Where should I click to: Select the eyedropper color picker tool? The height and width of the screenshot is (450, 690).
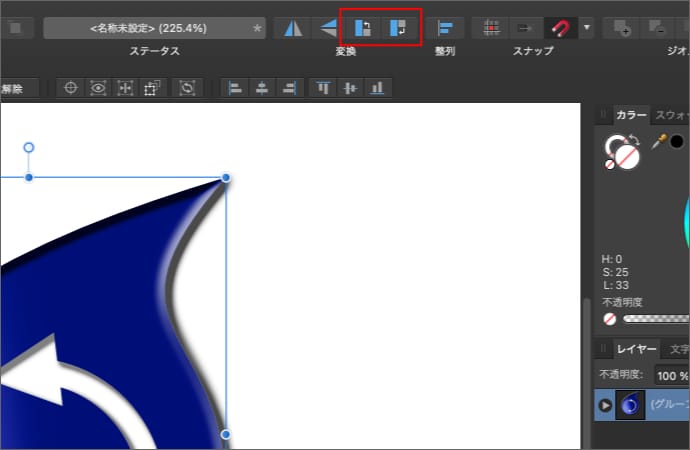coord(658,142)
